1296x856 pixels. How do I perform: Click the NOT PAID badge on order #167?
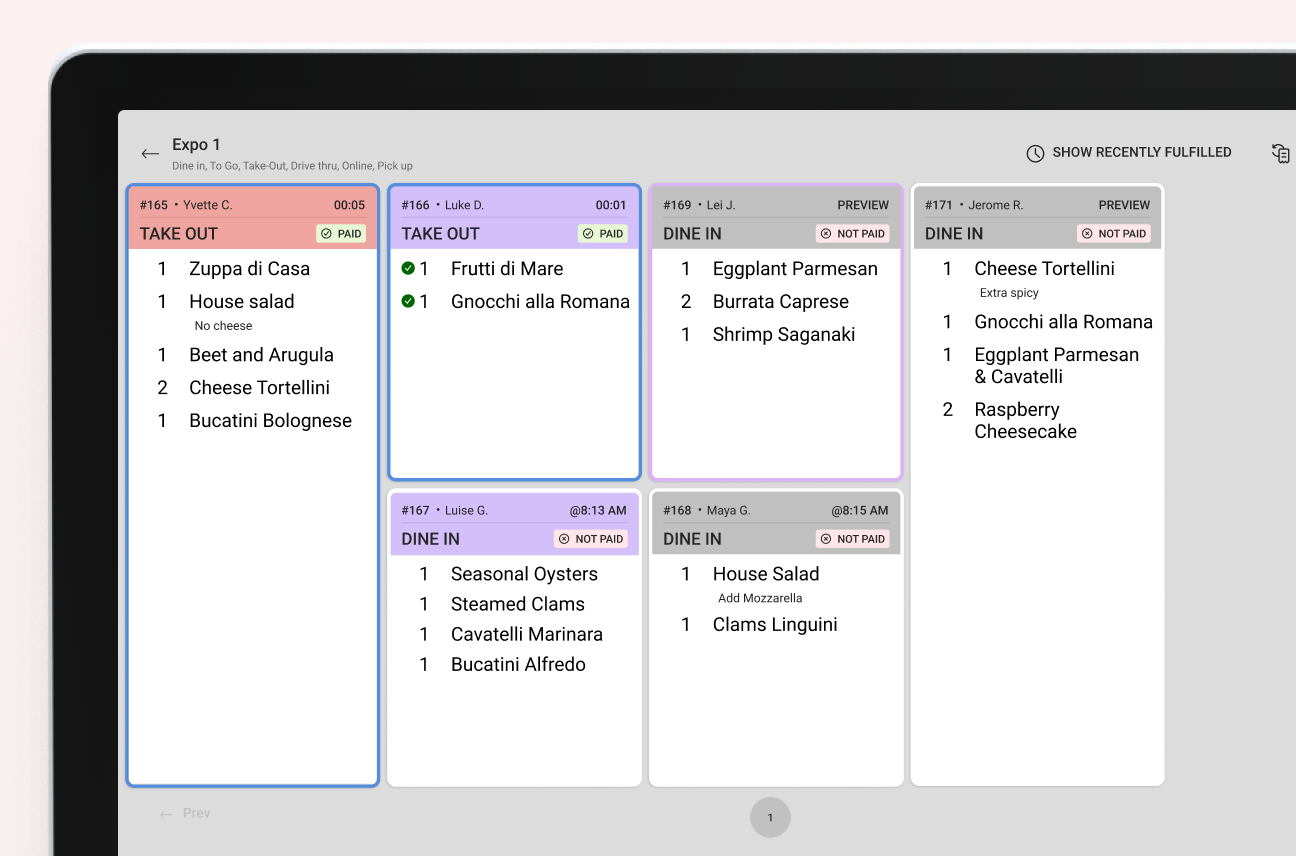591,538
